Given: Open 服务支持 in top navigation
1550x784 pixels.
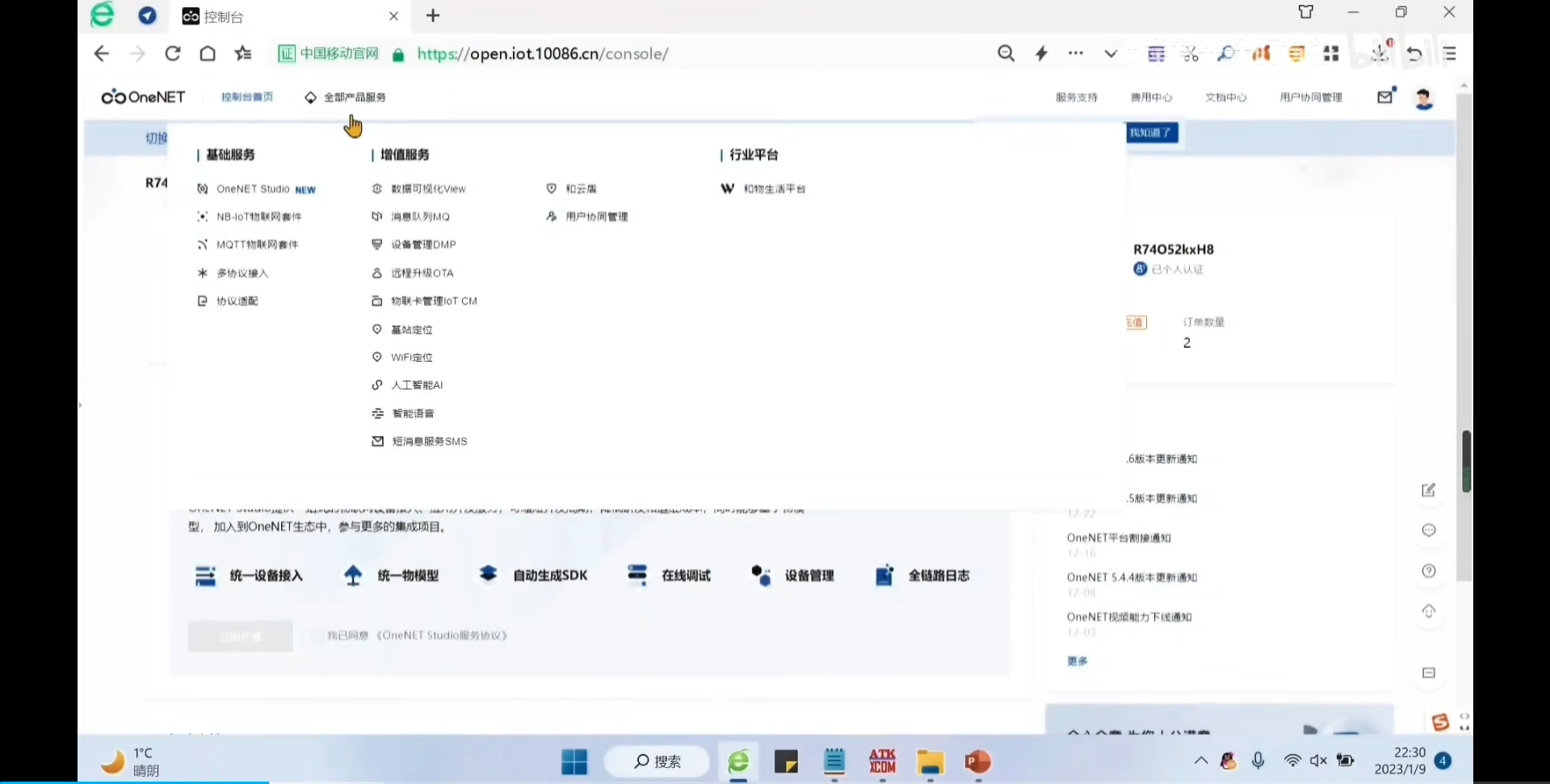Looking at the screenshot, I should [1077, 97].
